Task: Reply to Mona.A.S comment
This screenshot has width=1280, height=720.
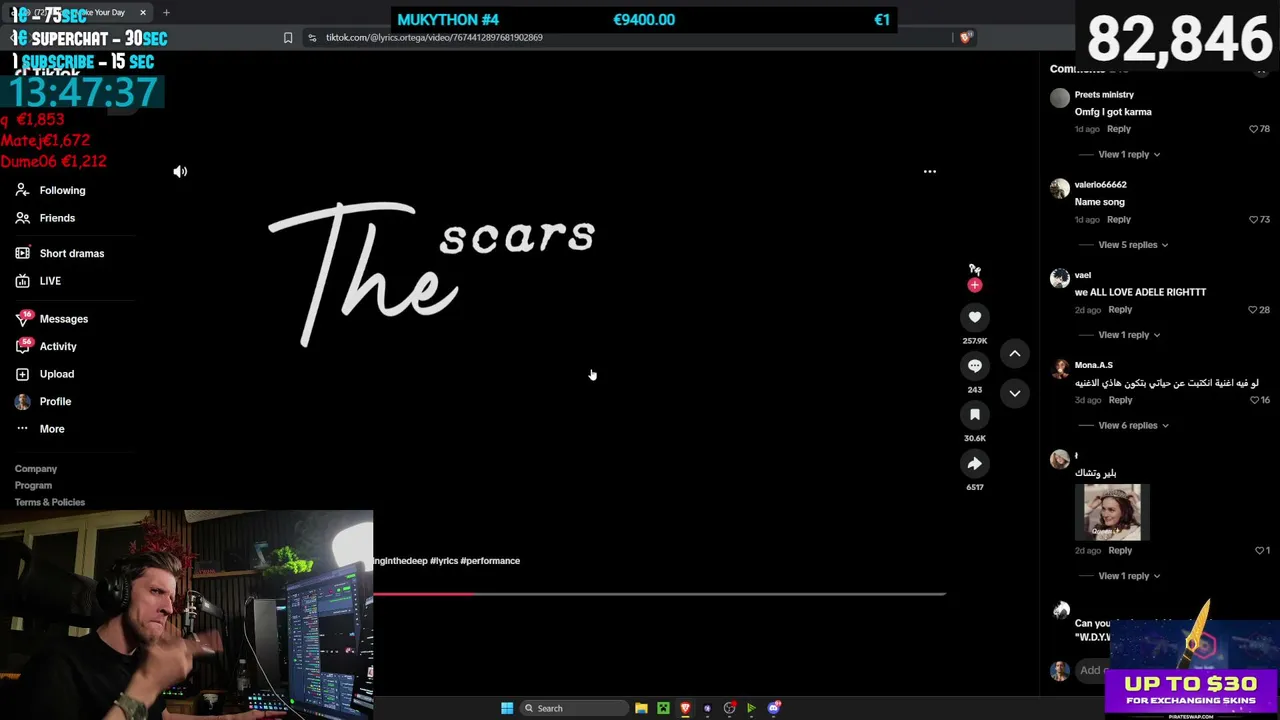Action: pos(1120,400)
